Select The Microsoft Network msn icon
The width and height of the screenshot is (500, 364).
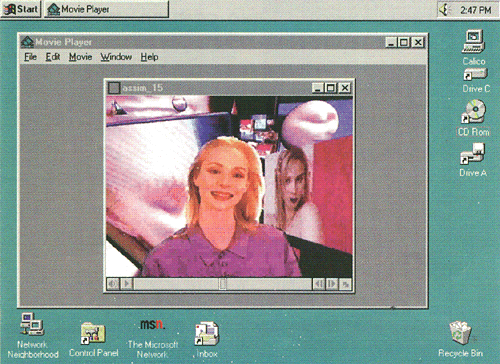click(153, 338)
